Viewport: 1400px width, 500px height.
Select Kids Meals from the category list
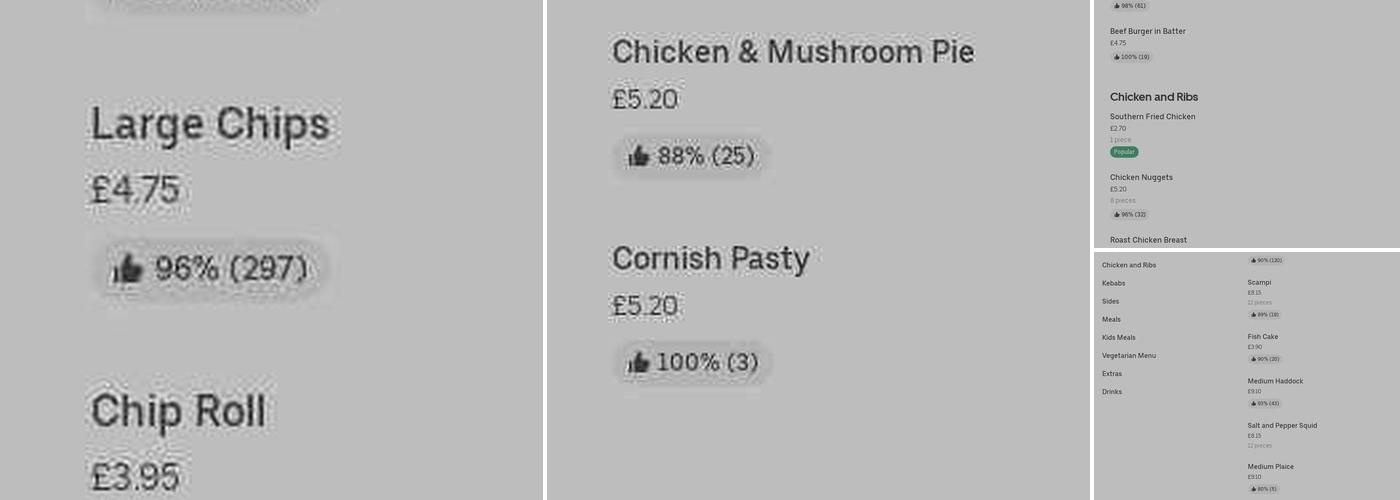1118,337
